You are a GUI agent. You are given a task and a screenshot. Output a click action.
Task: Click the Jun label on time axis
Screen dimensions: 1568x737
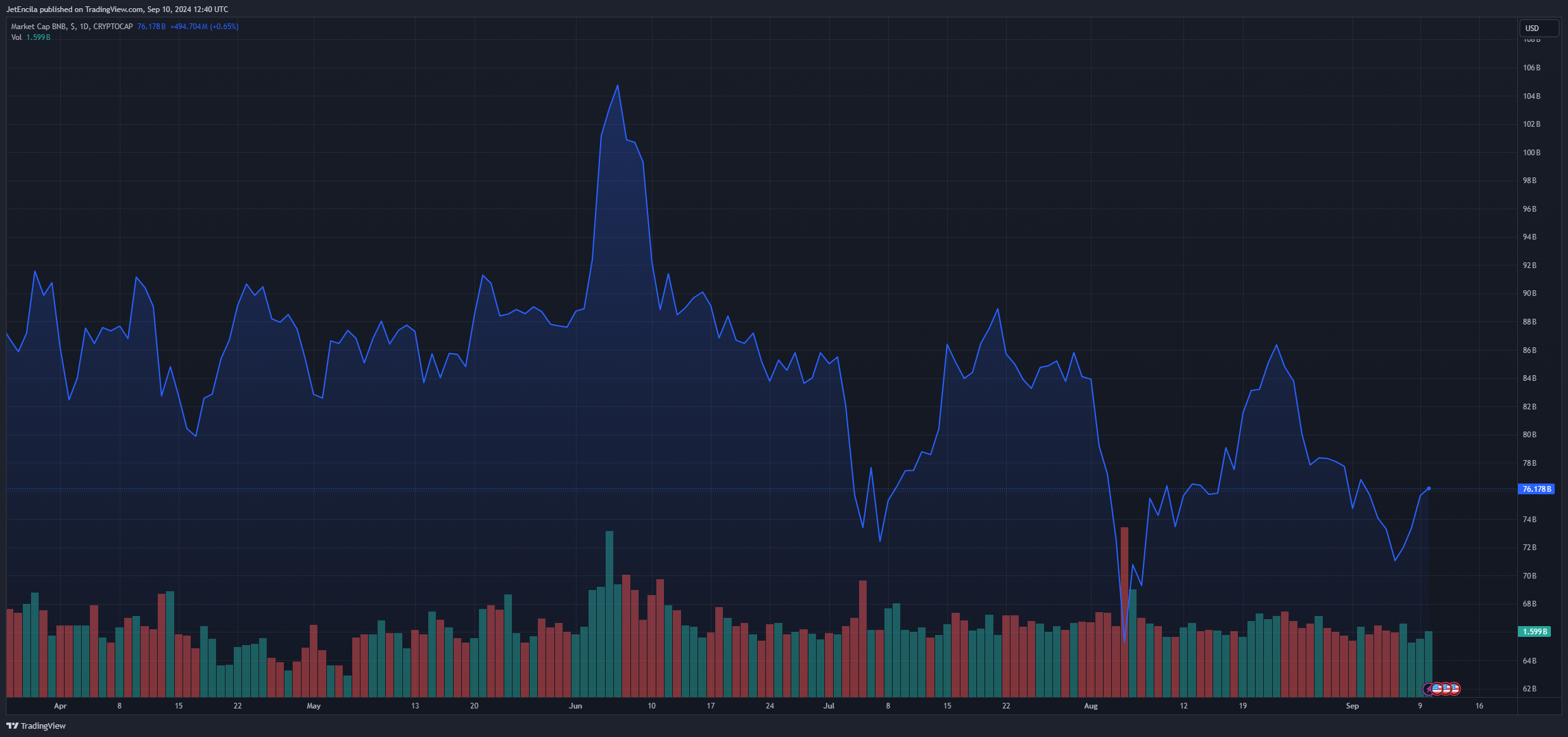click(575, 706)
